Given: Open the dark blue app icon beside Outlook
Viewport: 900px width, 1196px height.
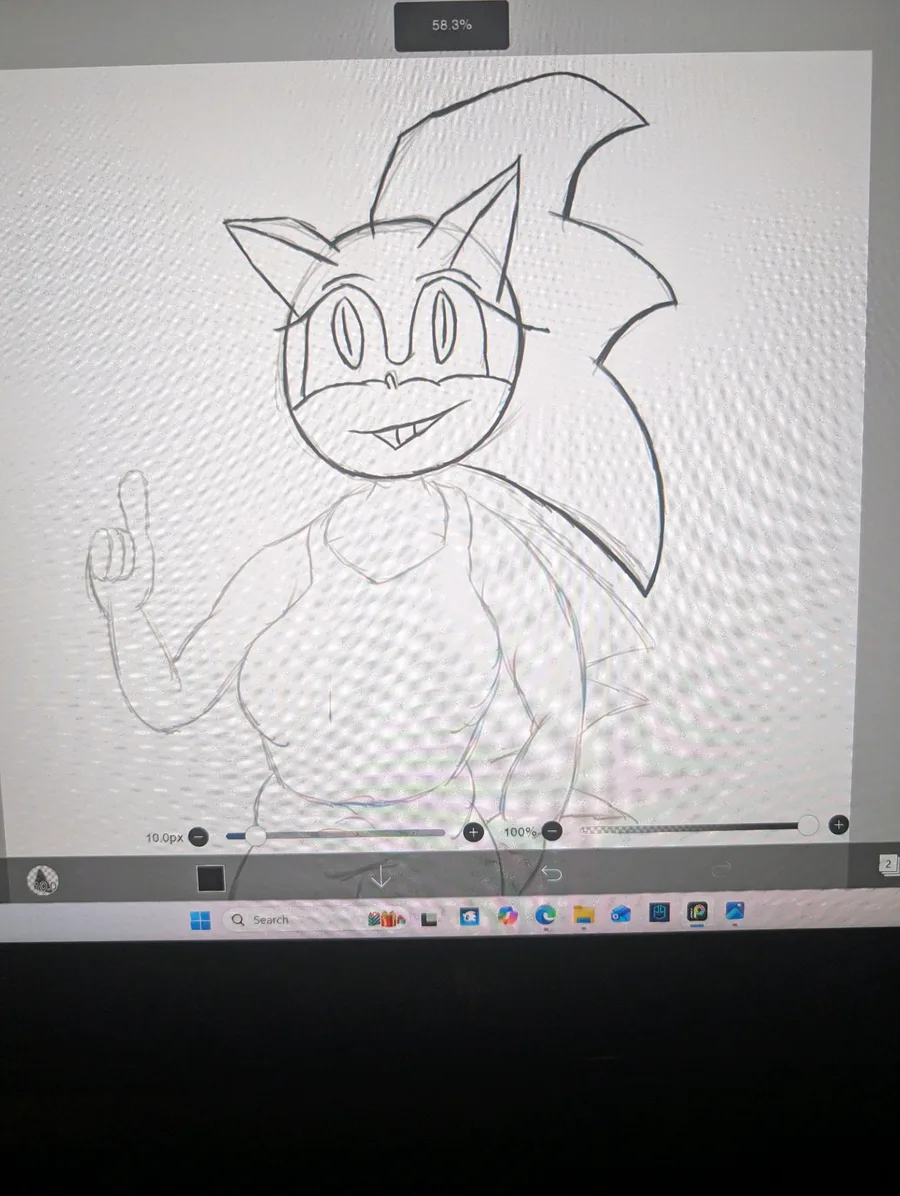Looking at the screenshot, I should pyautogui.click(x=659, y=912).
